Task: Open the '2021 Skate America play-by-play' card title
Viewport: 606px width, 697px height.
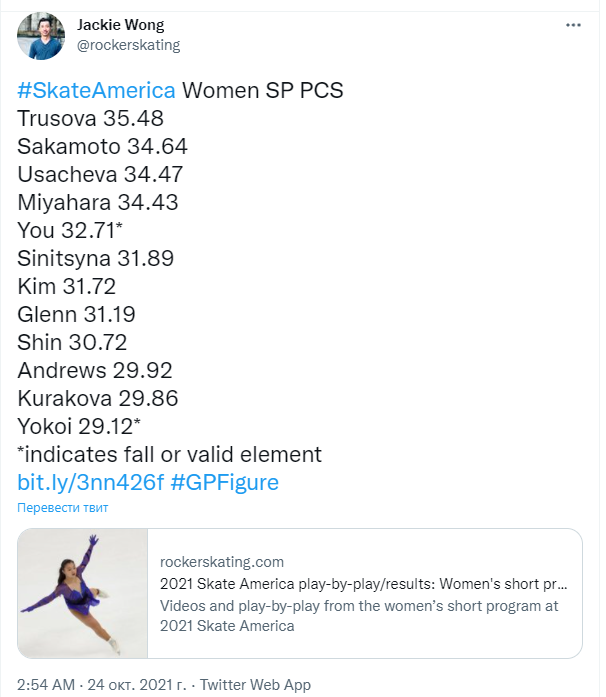Action: click(364, 584)
